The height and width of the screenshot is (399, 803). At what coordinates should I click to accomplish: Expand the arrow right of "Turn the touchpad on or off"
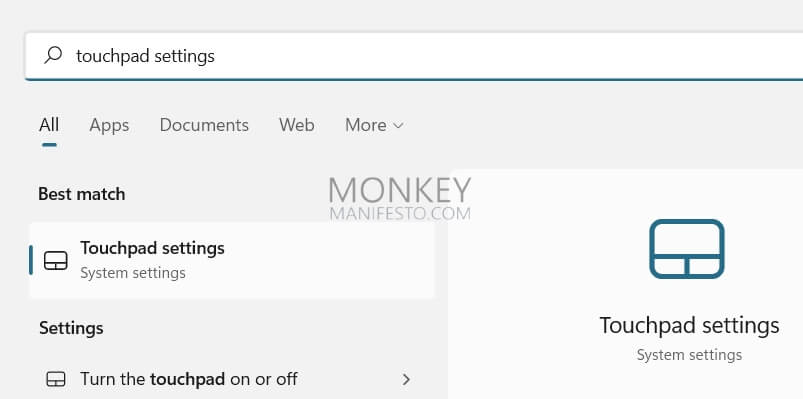tap(406, 380)
